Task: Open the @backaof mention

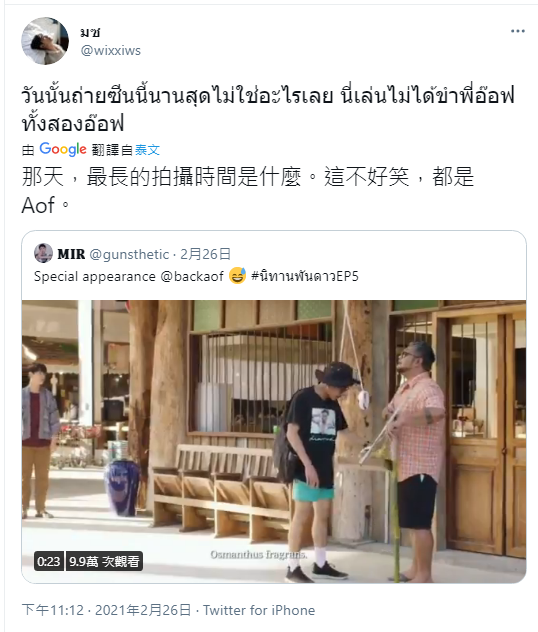Action: coord(192,276)
